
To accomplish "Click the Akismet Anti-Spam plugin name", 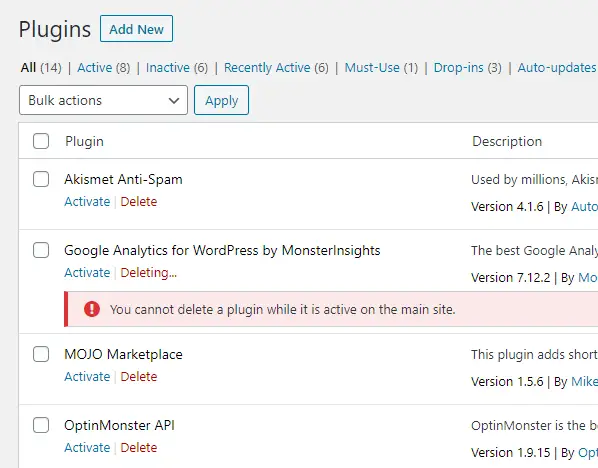I will [123, 179].
